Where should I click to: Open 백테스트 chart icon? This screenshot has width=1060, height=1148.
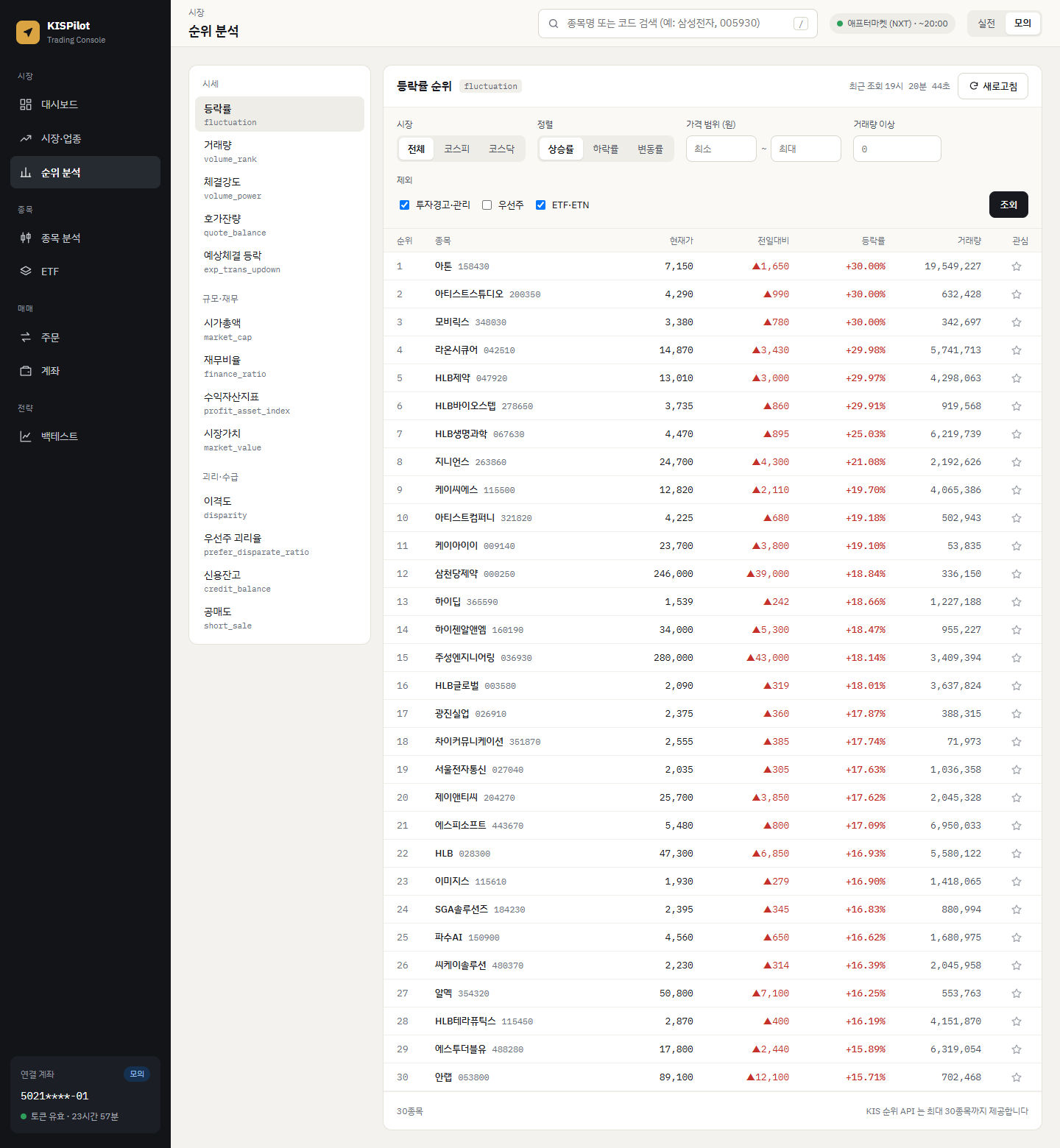26,436
